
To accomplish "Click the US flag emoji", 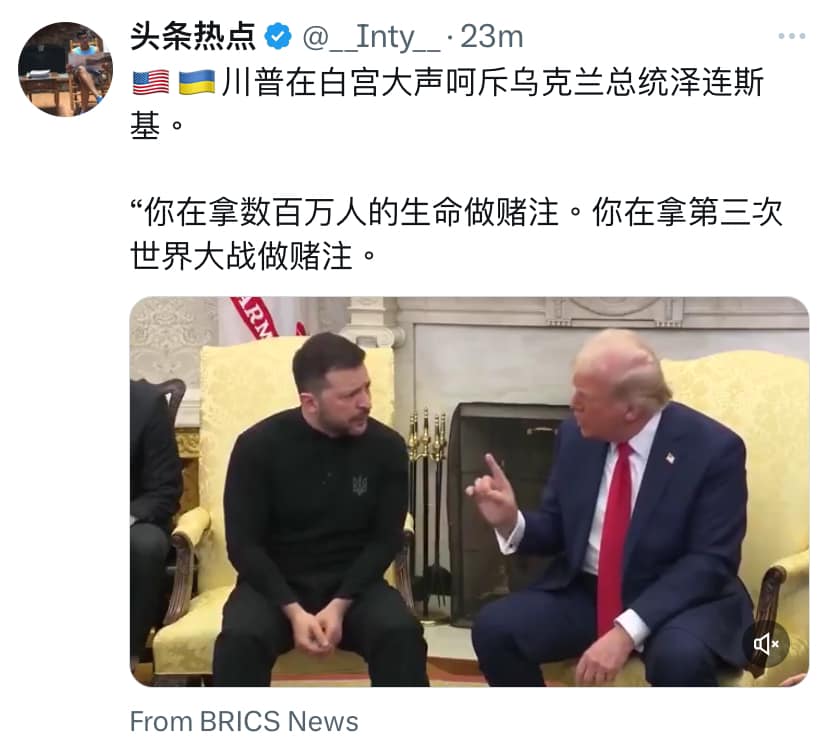I will [151, 83].
